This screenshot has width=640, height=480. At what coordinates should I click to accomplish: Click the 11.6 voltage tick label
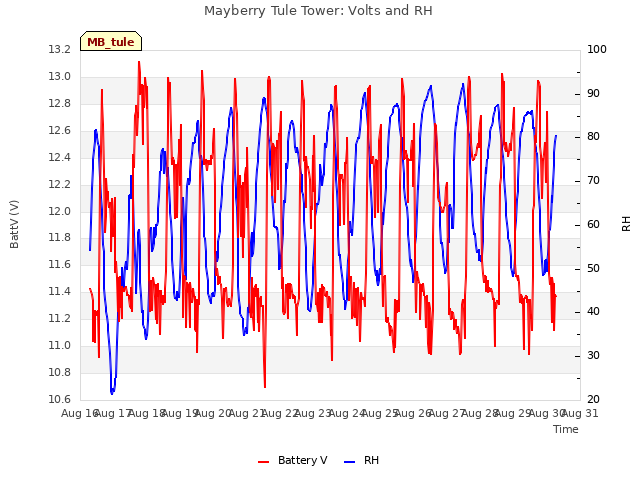(x=60, y=264)
